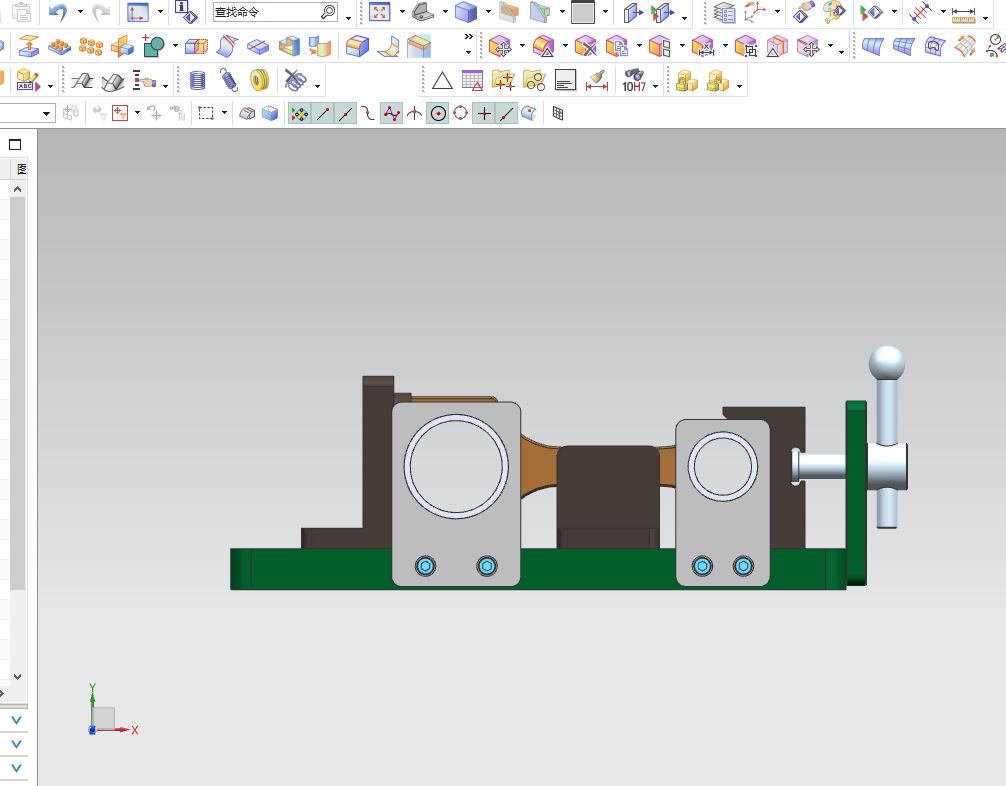Open the tabular note table icon
1006x786 pixels.
pyautogui.click(x=473, y=80)
